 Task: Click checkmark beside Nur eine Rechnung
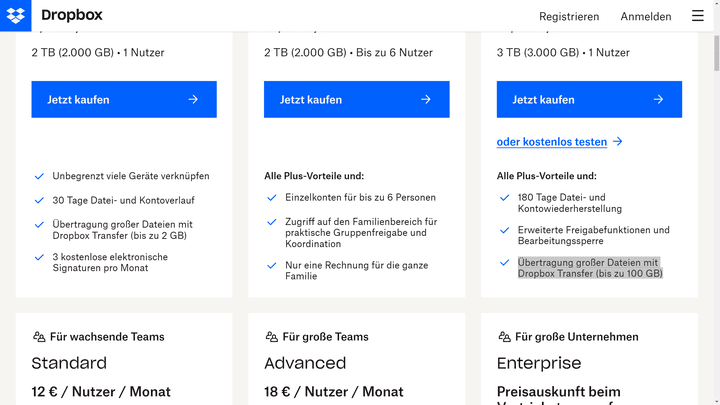tap(272, 265)
